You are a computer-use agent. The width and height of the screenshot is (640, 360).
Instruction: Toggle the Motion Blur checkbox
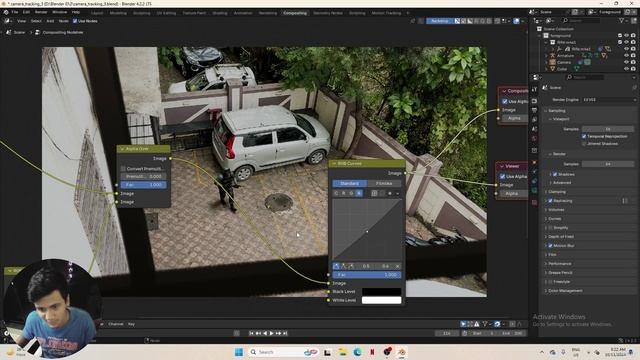[x=550, y=246]
